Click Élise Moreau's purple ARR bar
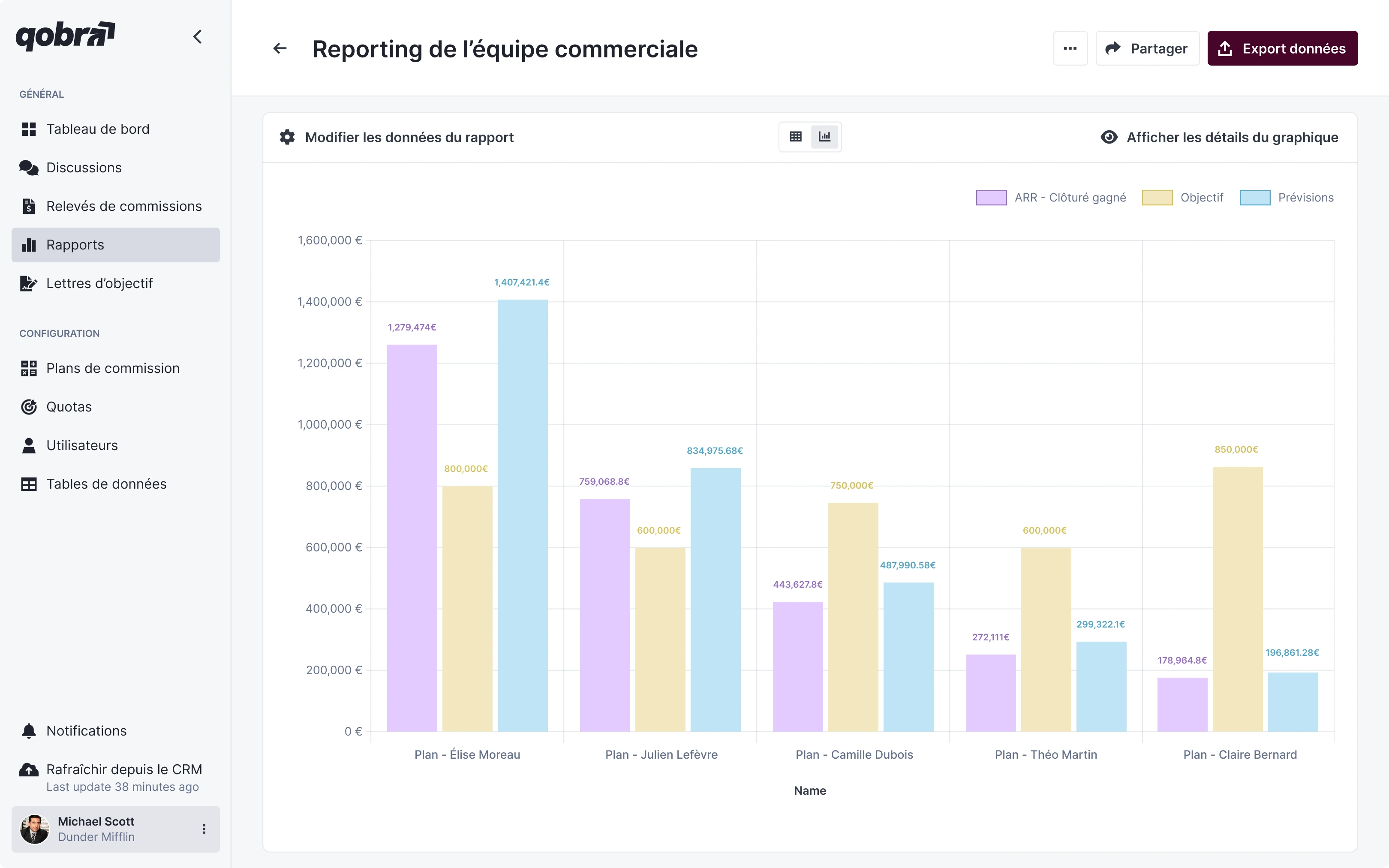This screenshot has height=868, width=1389. coord(412,538)
